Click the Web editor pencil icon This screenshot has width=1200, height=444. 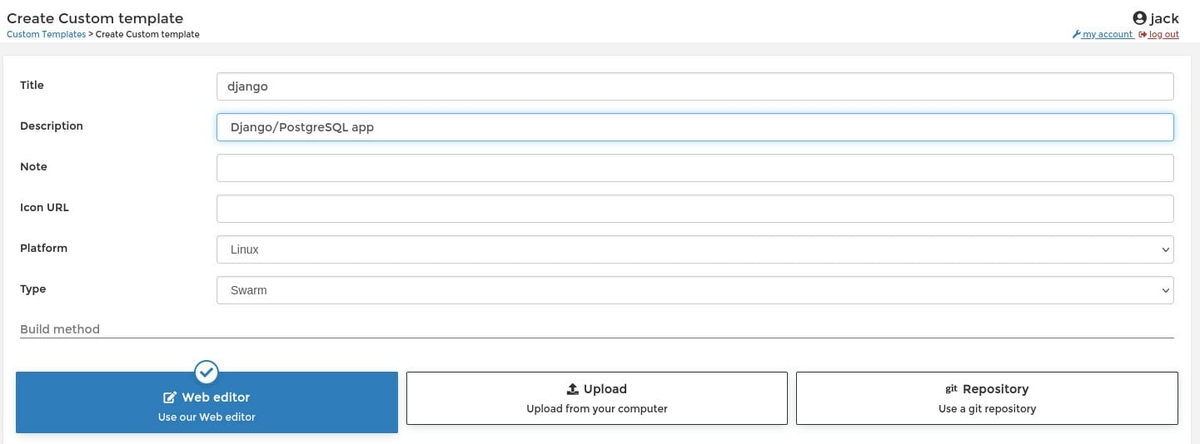170,397
